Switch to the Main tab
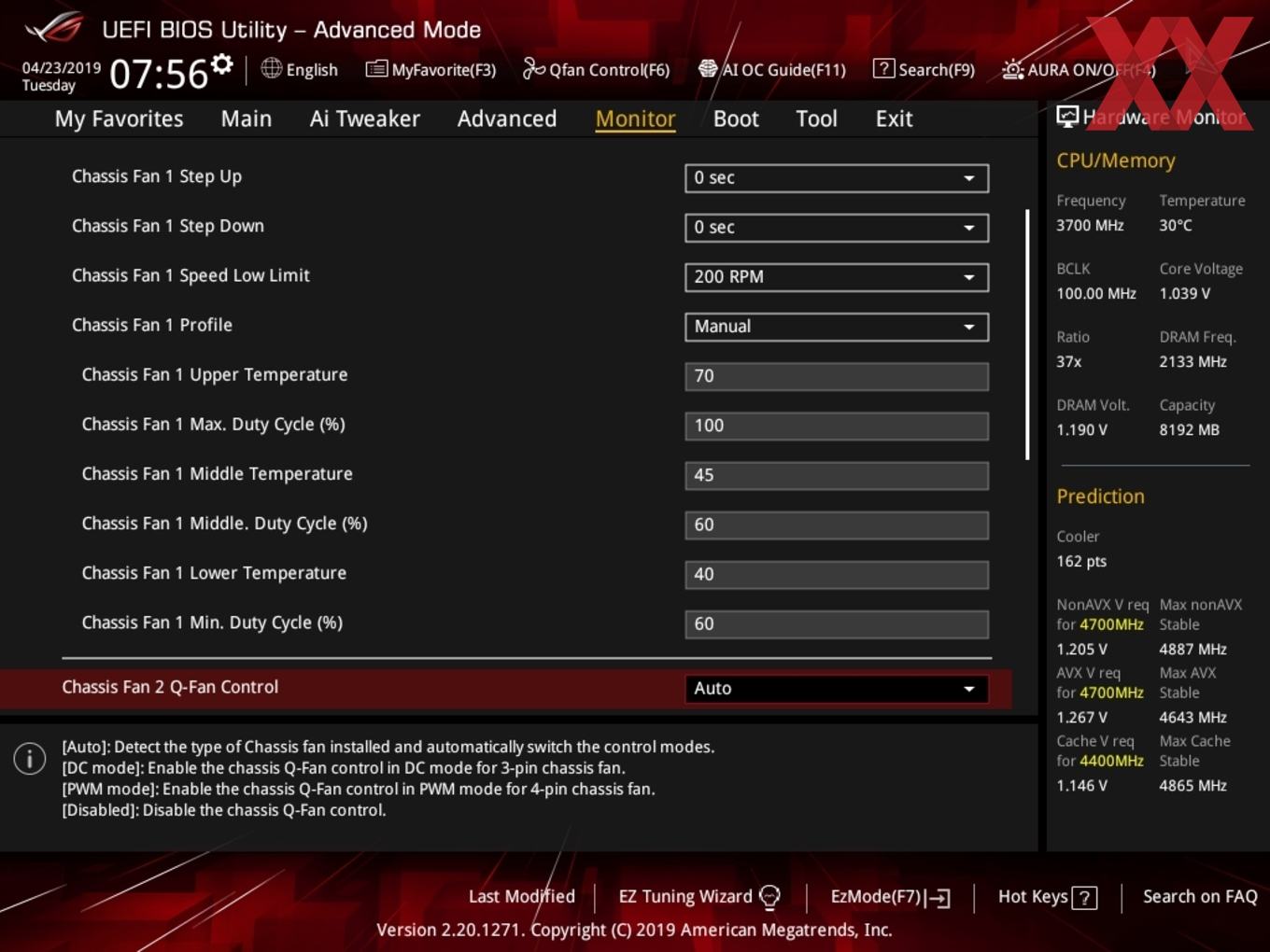Image resolution: width=1270 pixels, height=952 pixels. [x=247, y=119]
